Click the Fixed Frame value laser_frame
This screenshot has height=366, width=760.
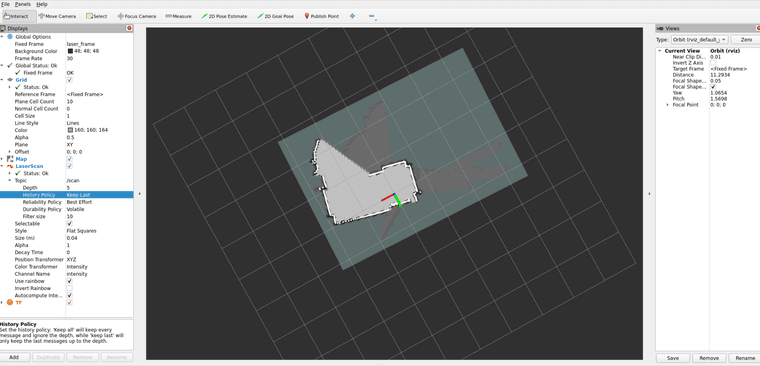(80, 44)
